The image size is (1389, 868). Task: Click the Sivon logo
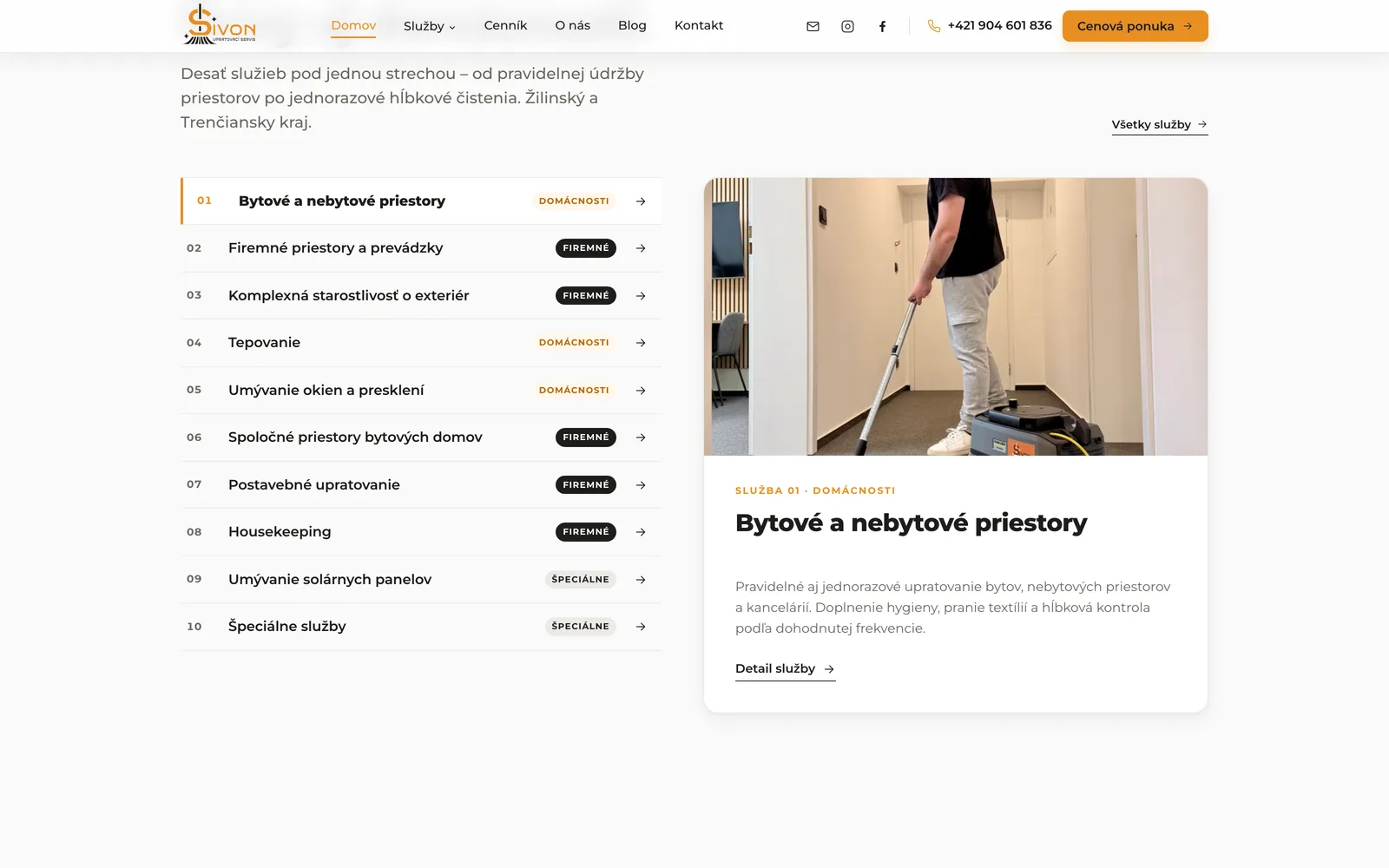(x=221, y=24)
